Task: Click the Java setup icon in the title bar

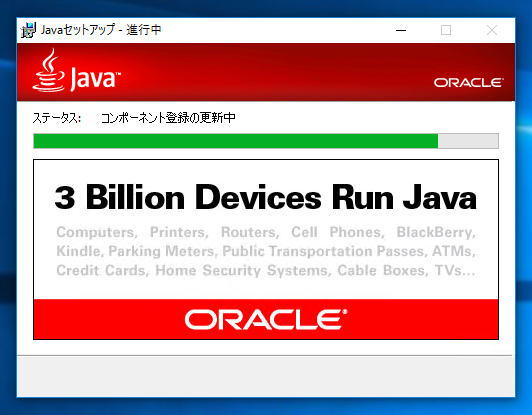Action: pos(28,30)
